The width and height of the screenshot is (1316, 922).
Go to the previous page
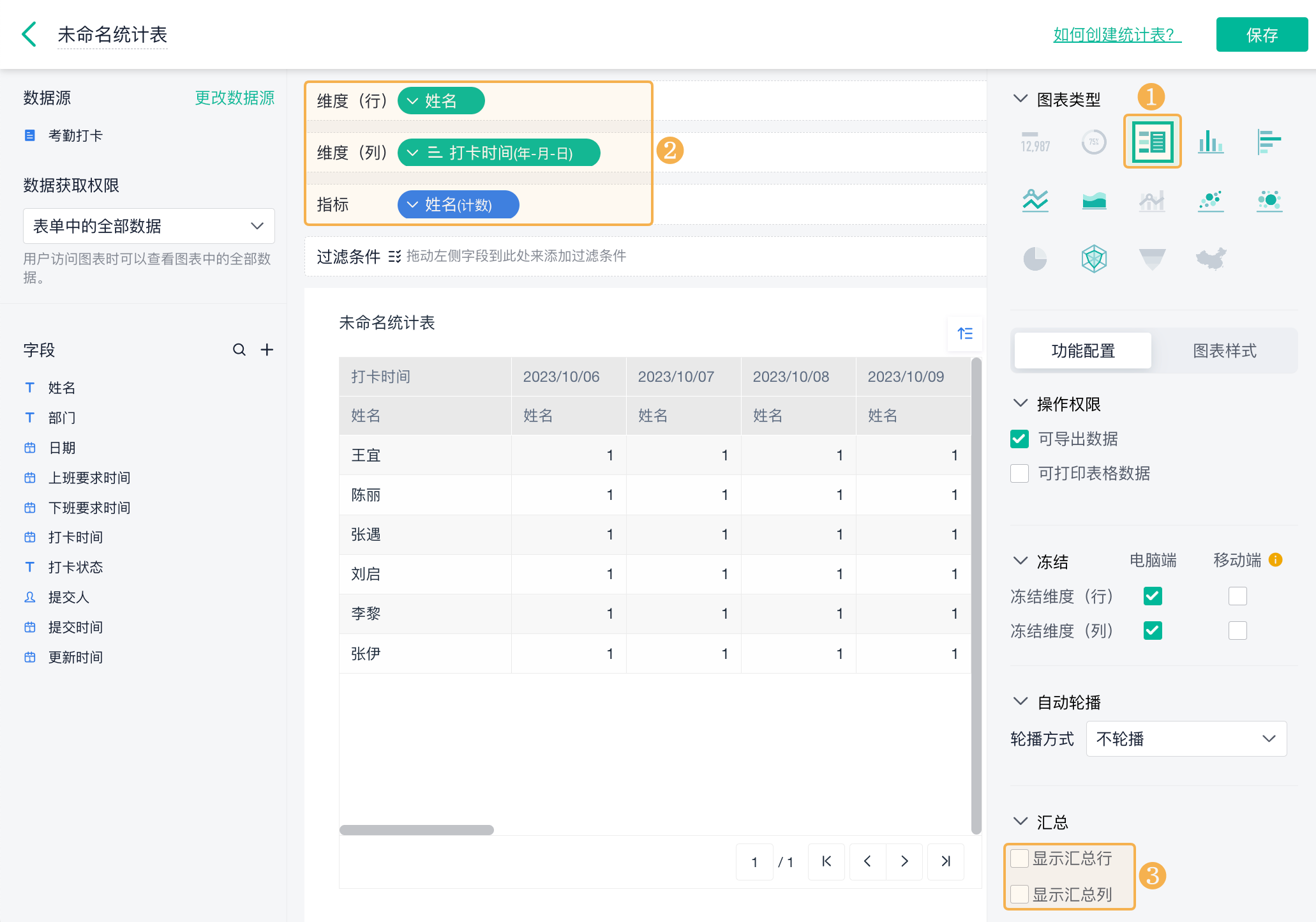point(867,861)
